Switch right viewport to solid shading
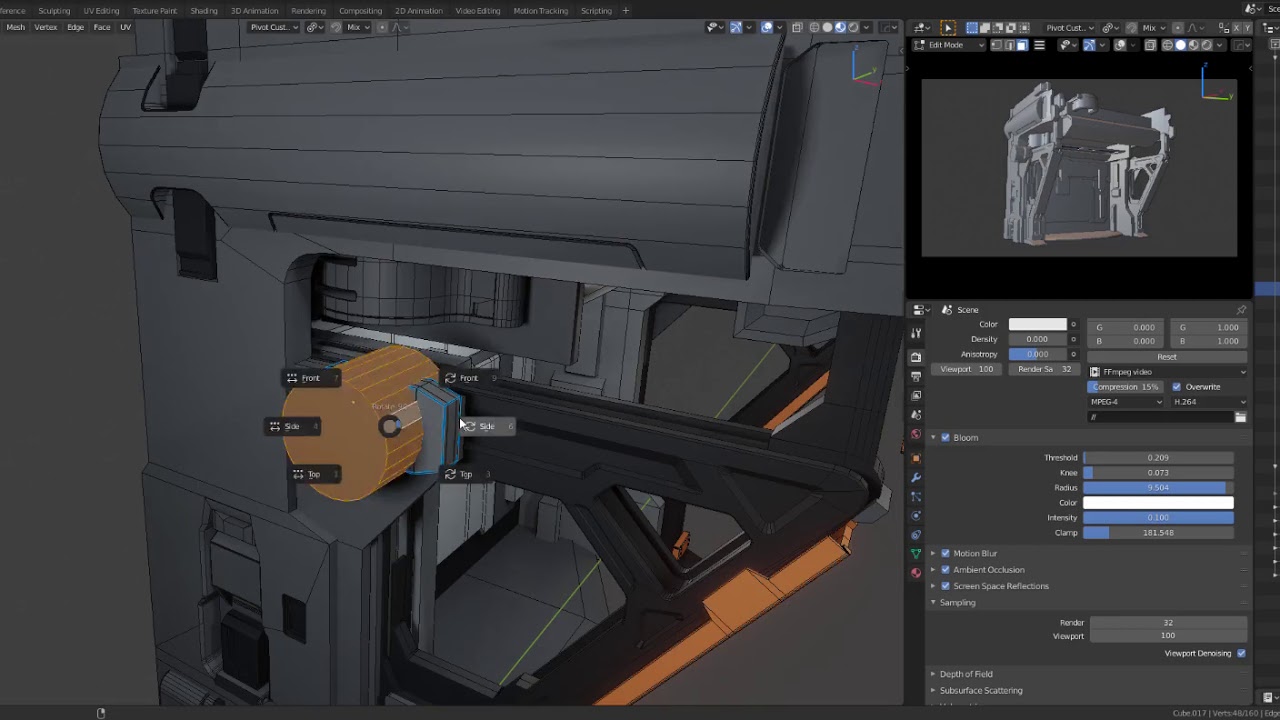Screen dimensions: 1280x720 [1181, 45]
